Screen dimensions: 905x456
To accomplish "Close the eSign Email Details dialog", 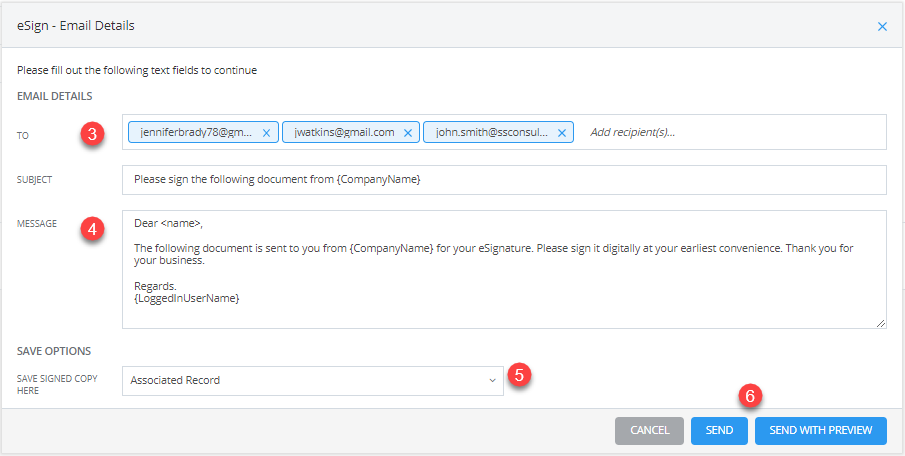I will pyautogui.click(x=882, y=27).
